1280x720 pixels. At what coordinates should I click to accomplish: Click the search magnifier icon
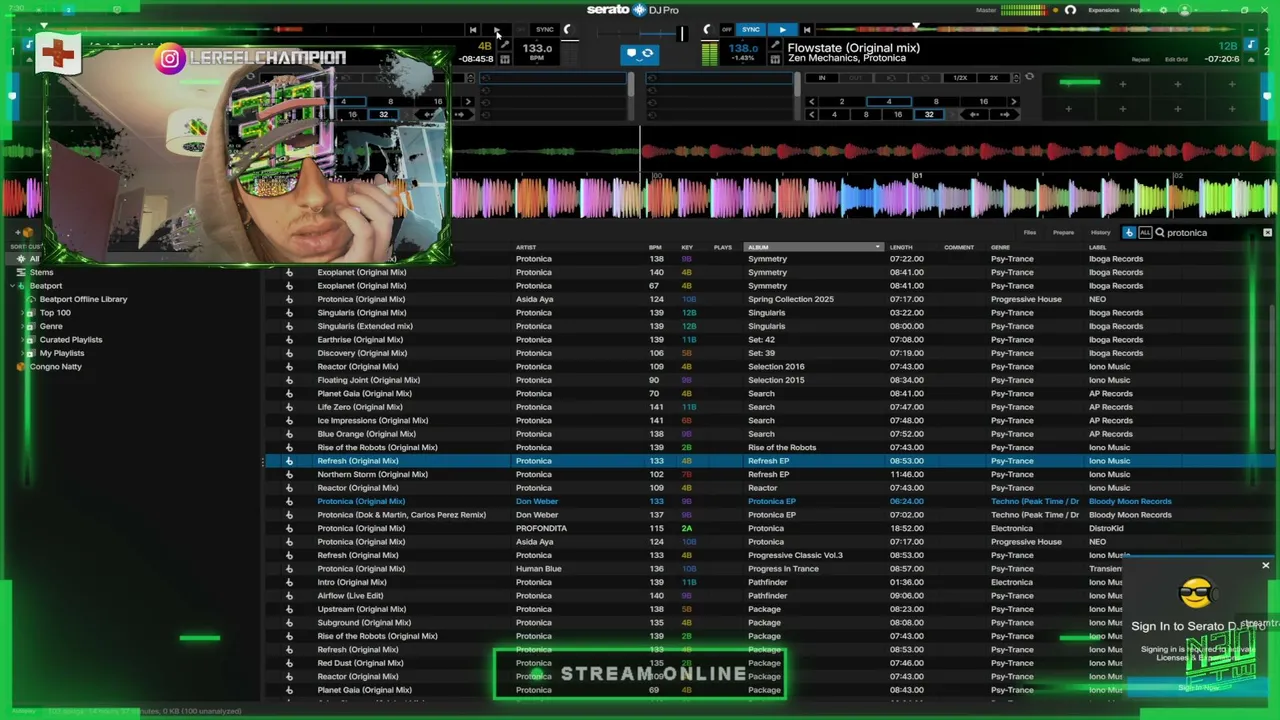coord(1160,233)
